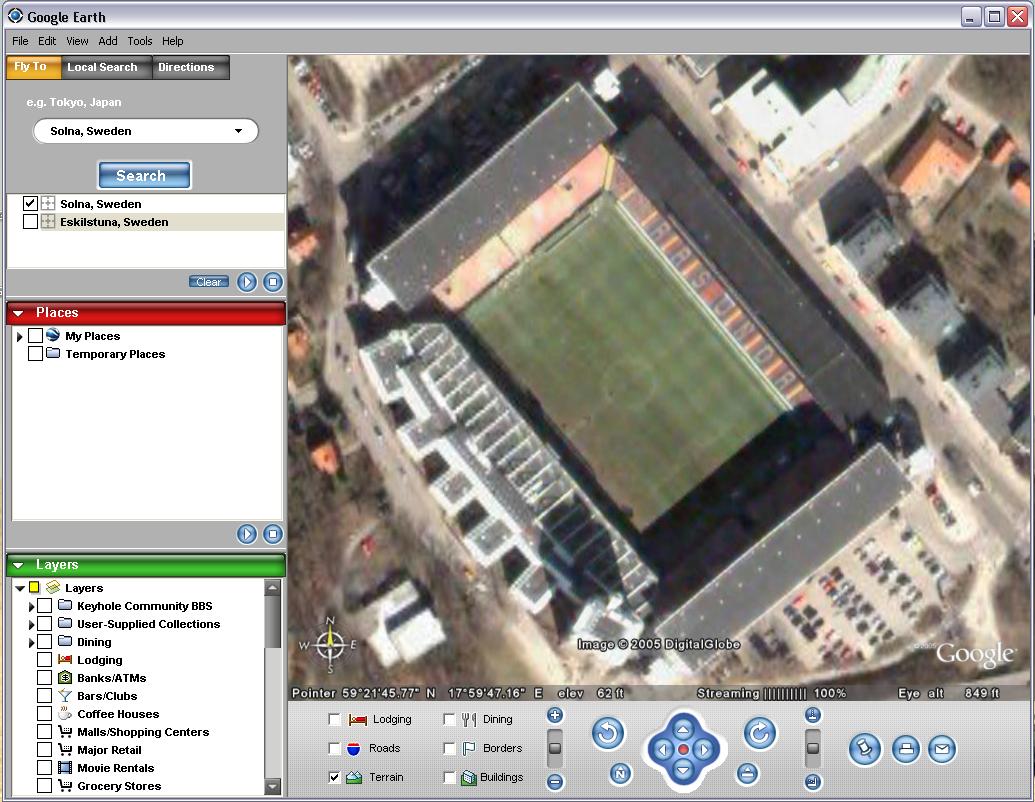Play tour in the Places panel
This screenshot has height=802, width=1035.
[247, 534]
